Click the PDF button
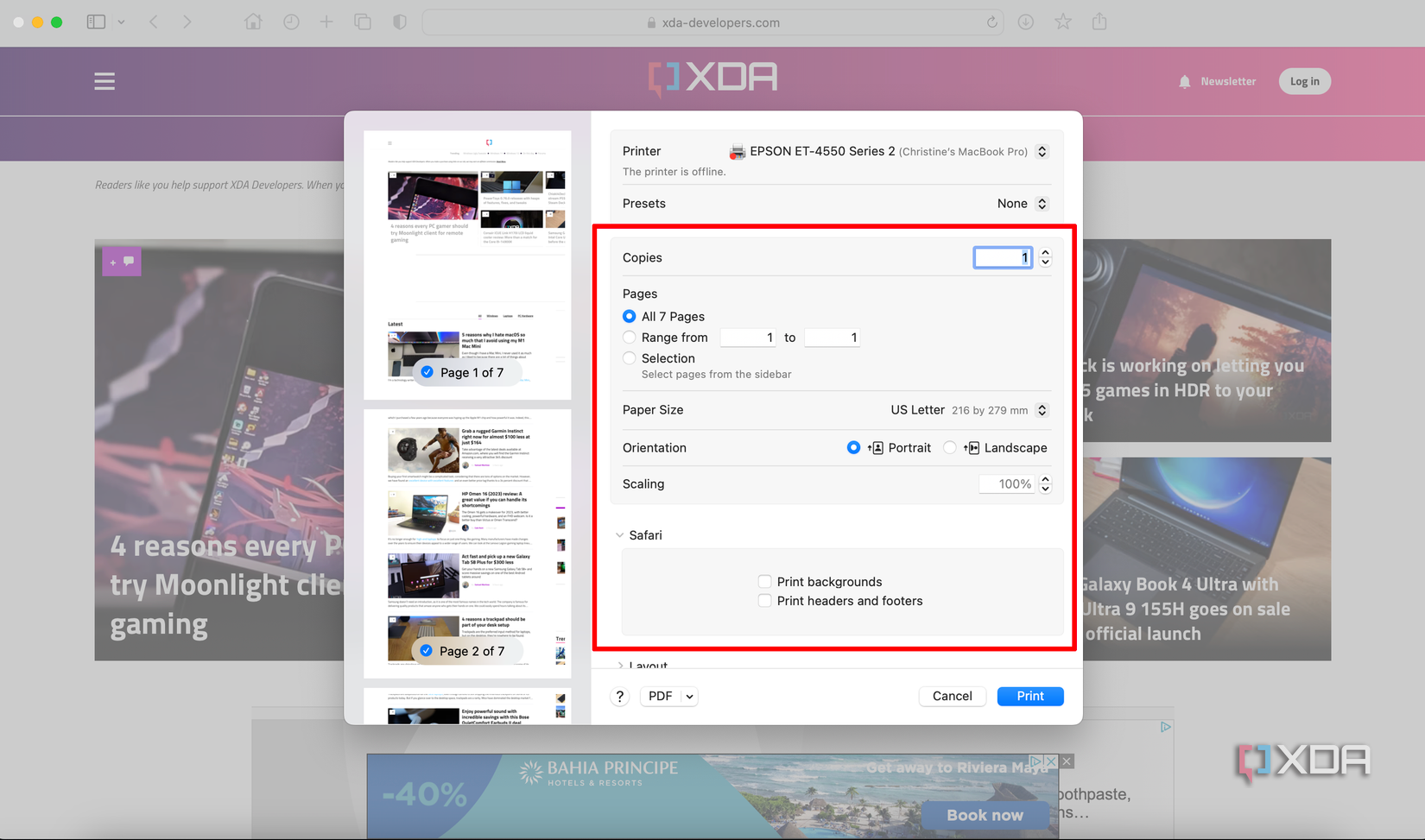 (x=661, y=697)
